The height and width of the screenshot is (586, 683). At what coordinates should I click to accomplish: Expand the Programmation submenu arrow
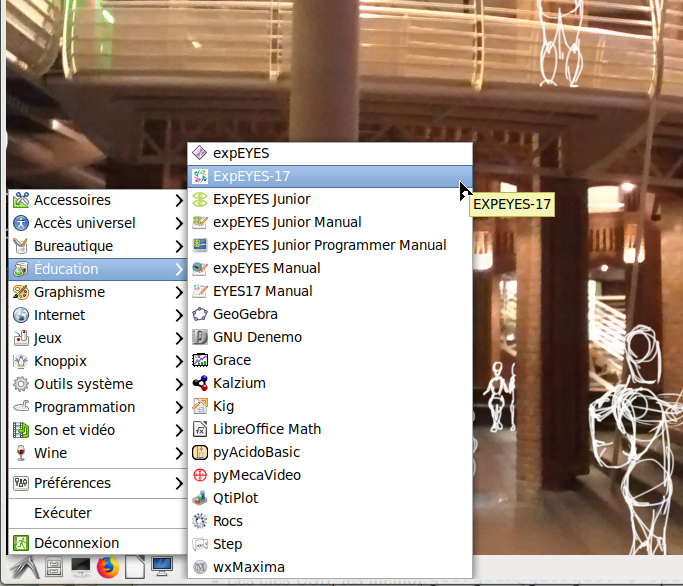pos(178,407)
